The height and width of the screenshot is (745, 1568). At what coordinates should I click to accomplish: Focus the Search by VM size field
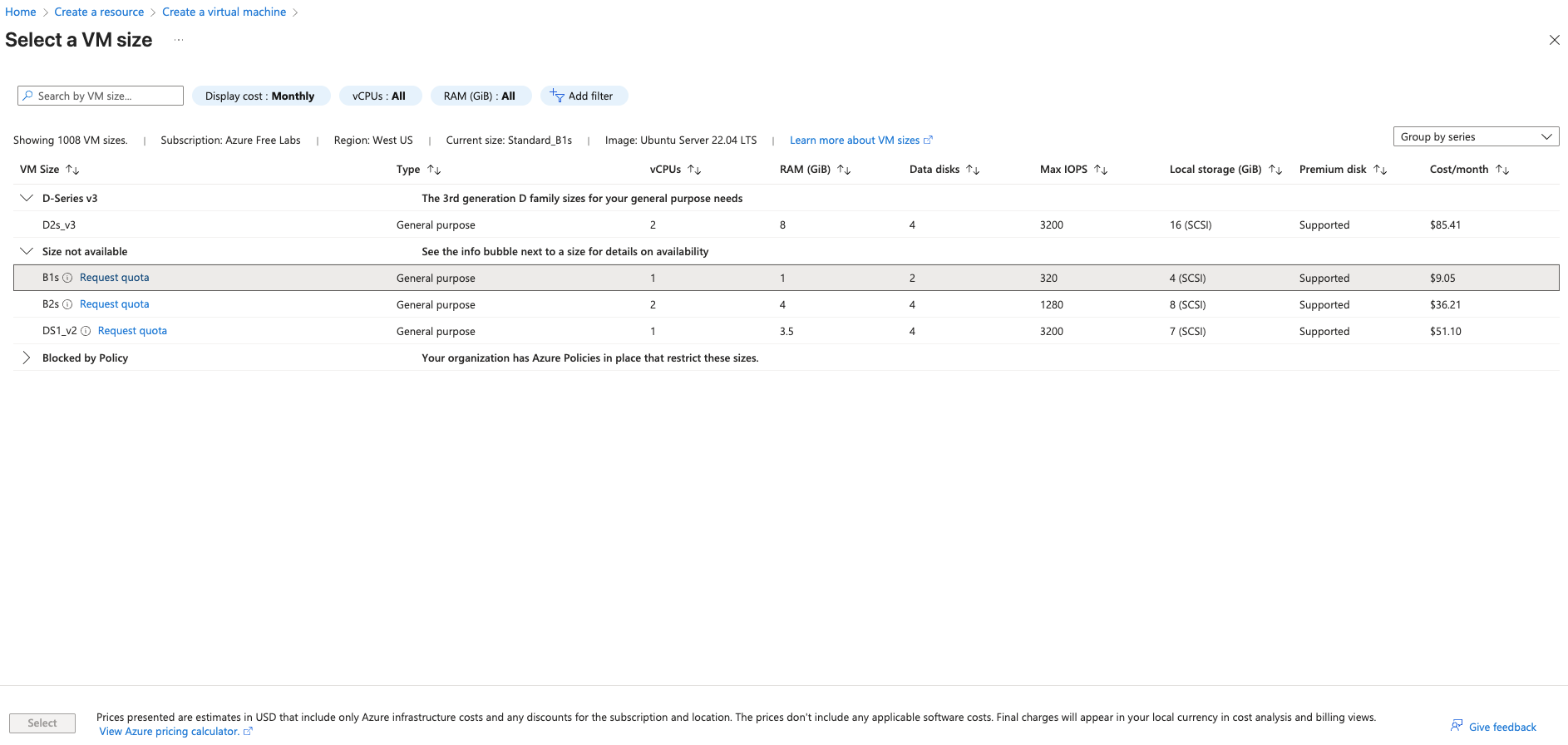tap(101, 96)
